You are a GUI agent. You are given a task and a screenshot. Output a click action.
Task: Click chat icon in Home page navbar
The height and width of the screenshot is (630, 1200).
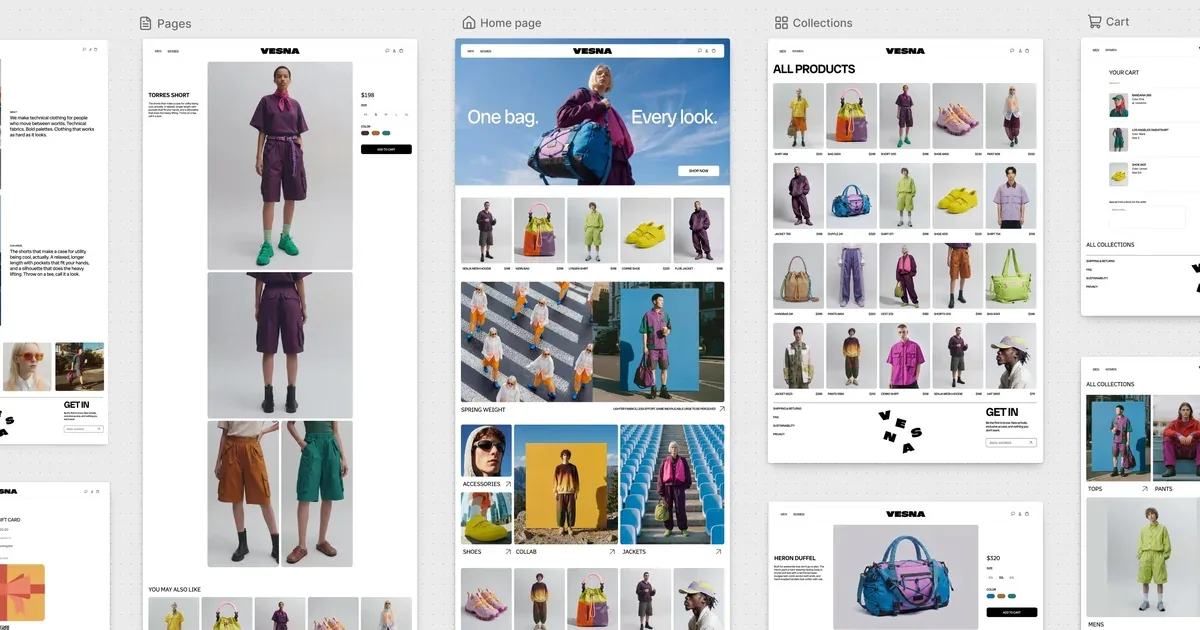tap(699, 50)
